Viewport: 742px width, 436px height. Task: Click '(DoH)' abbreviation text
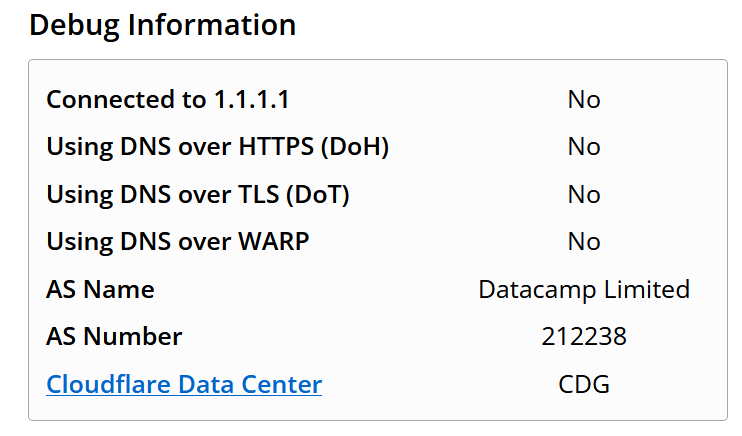(x=355, y=147)
